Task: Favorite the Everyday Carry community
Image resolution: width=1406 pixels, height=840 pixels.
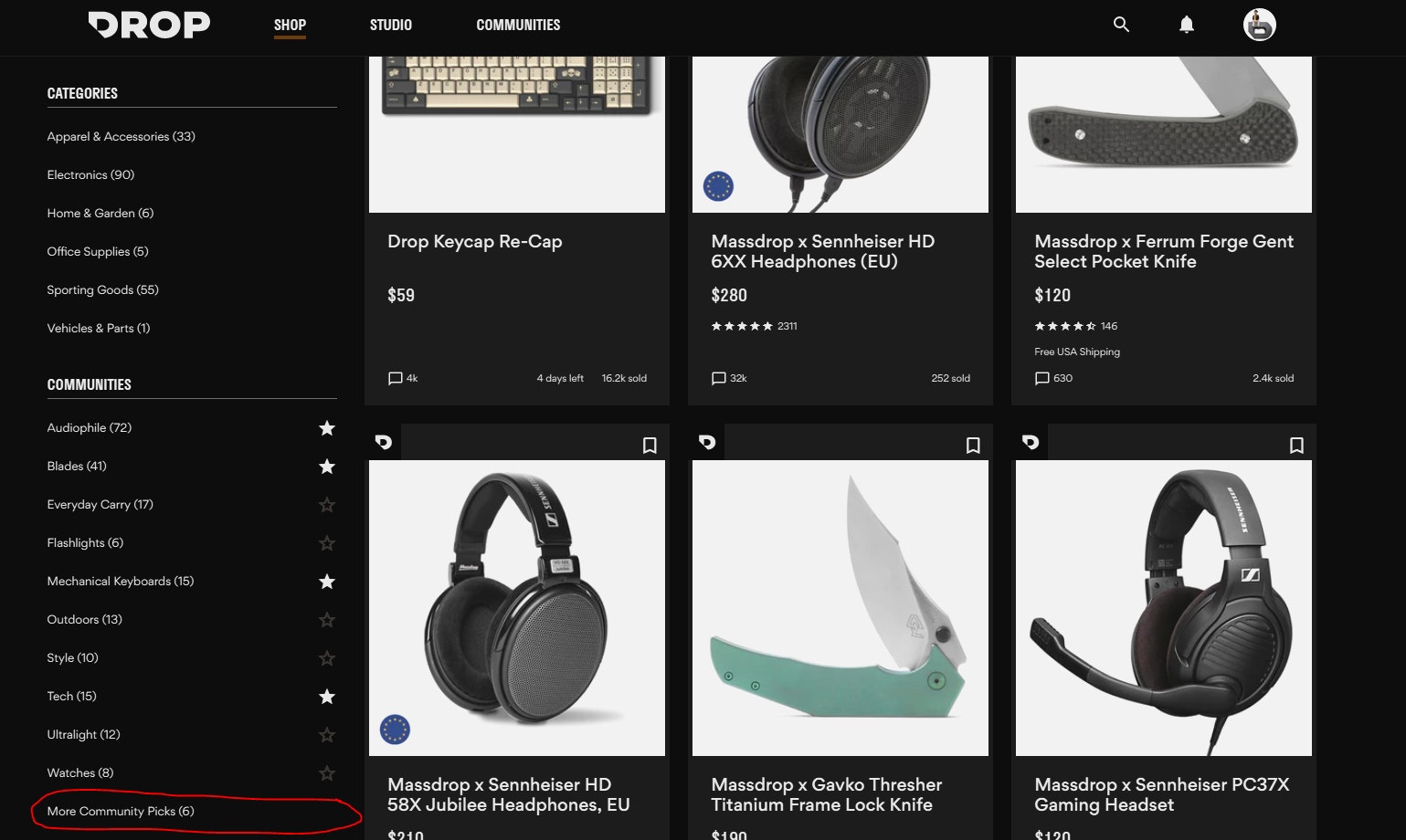Action: [326, 505]
